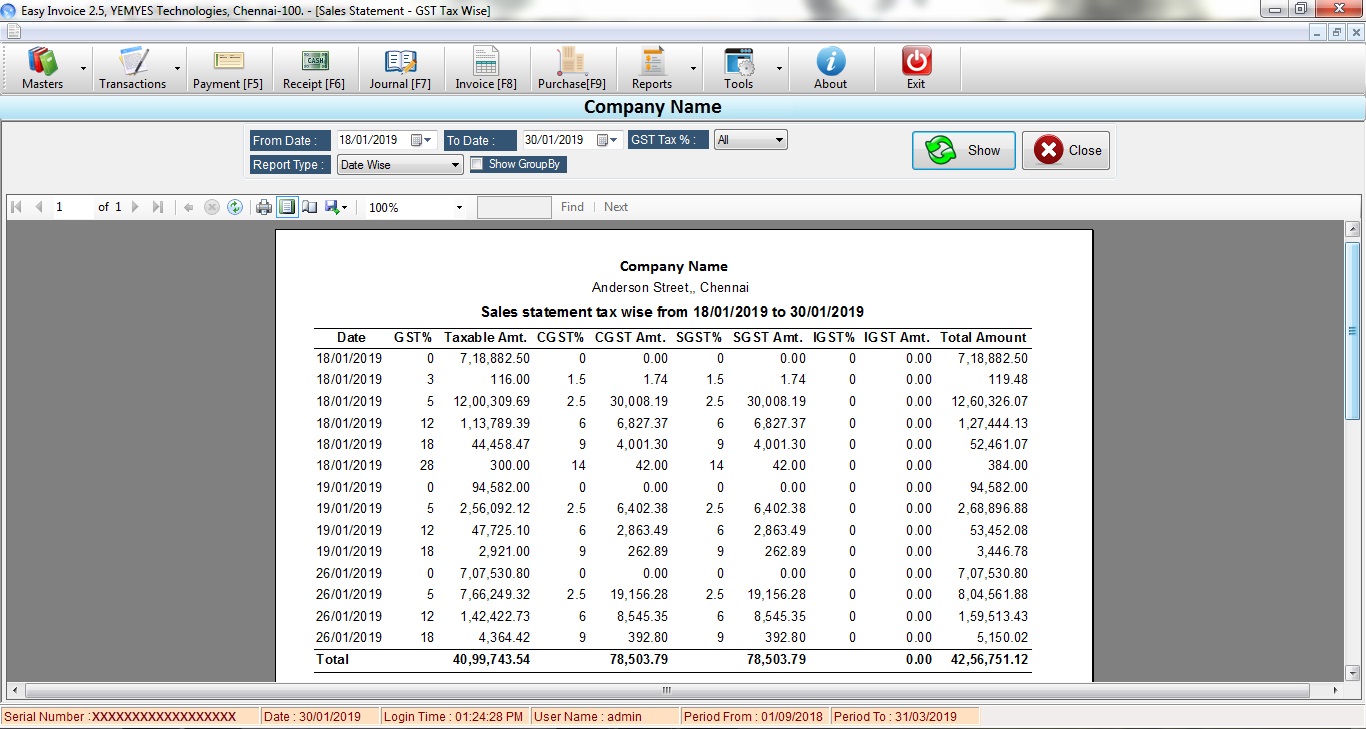
Task: Toggle the Show GroupBy checkbox
Action: tap(477, 164)
